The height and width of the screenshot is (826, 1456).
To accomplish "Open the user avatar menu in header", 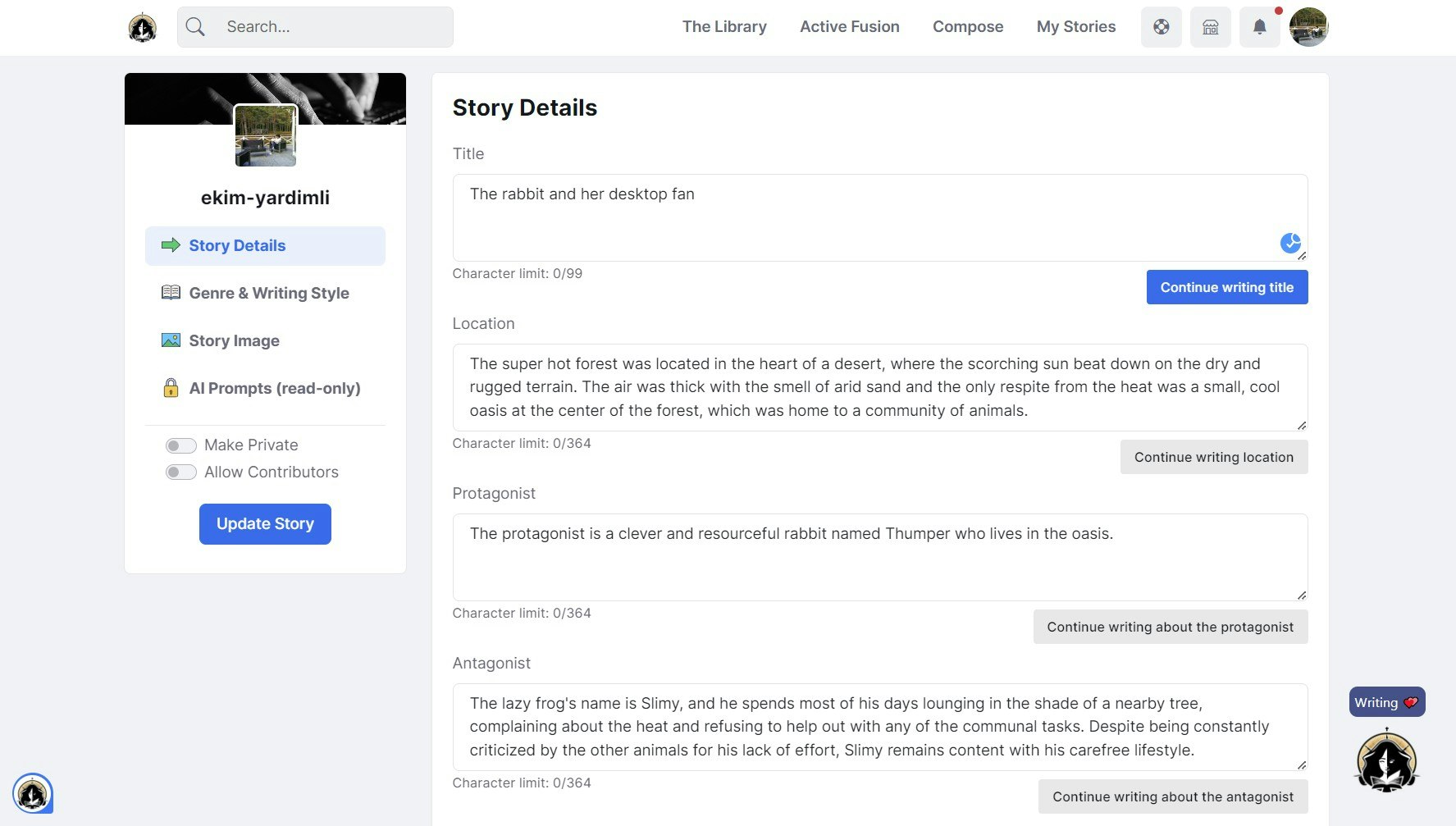I will pos(1309,27).
